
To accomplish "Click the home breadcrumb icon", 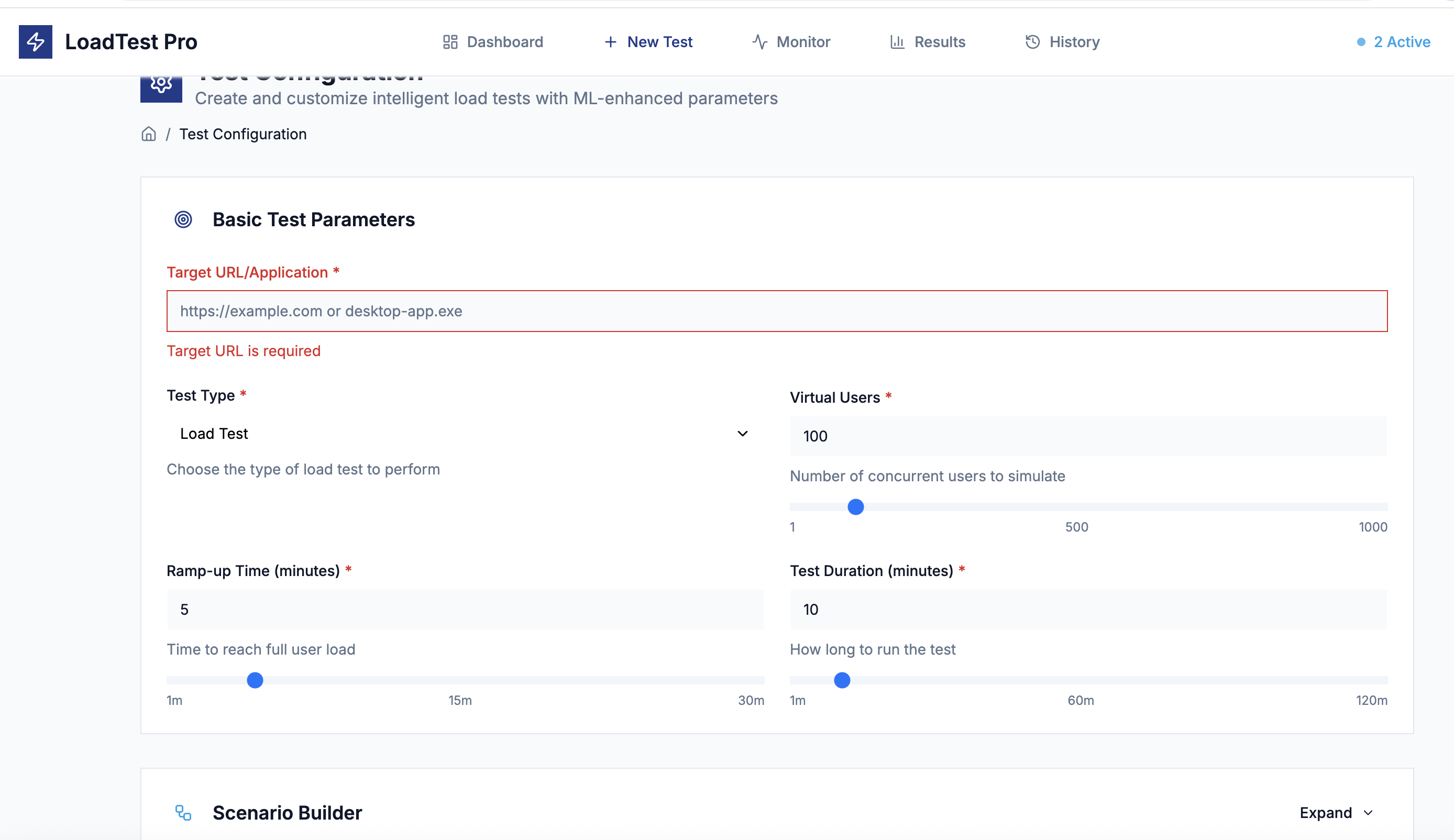I will 149,134.
